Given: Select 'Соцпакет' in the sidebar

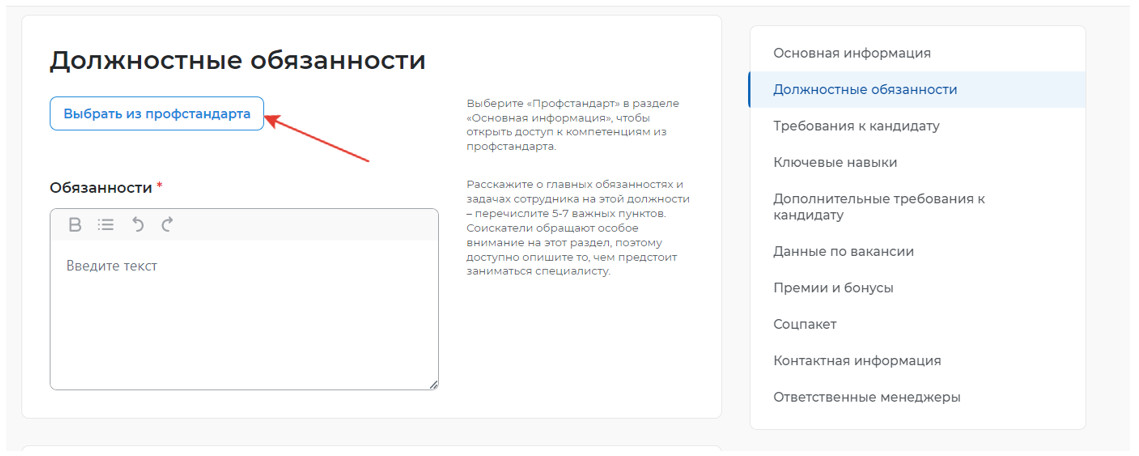Looking at the screenshot, I should point(804,324).
